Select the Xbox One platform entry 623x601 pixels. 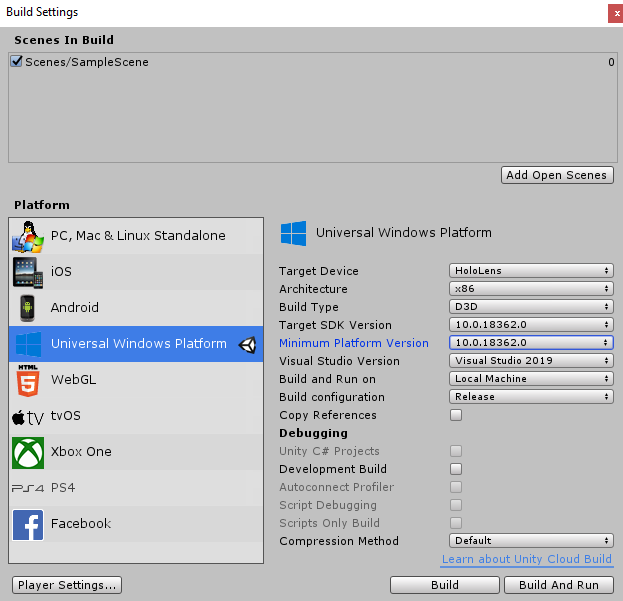coord(136,452)
